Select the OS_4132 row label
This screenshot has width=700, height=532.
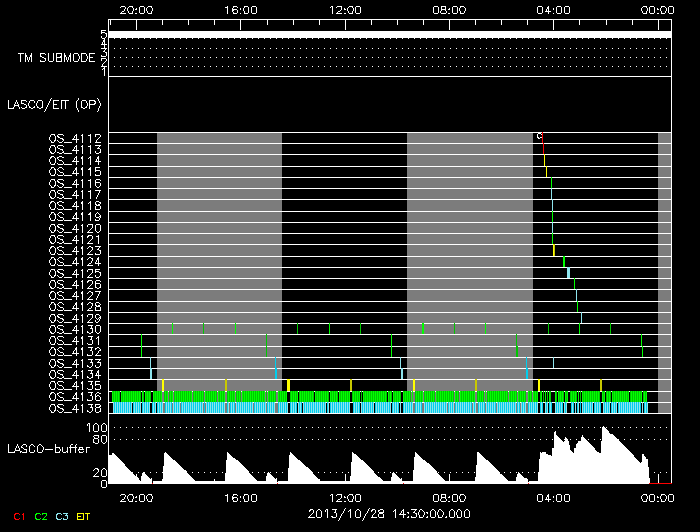(x=75, y=352)
